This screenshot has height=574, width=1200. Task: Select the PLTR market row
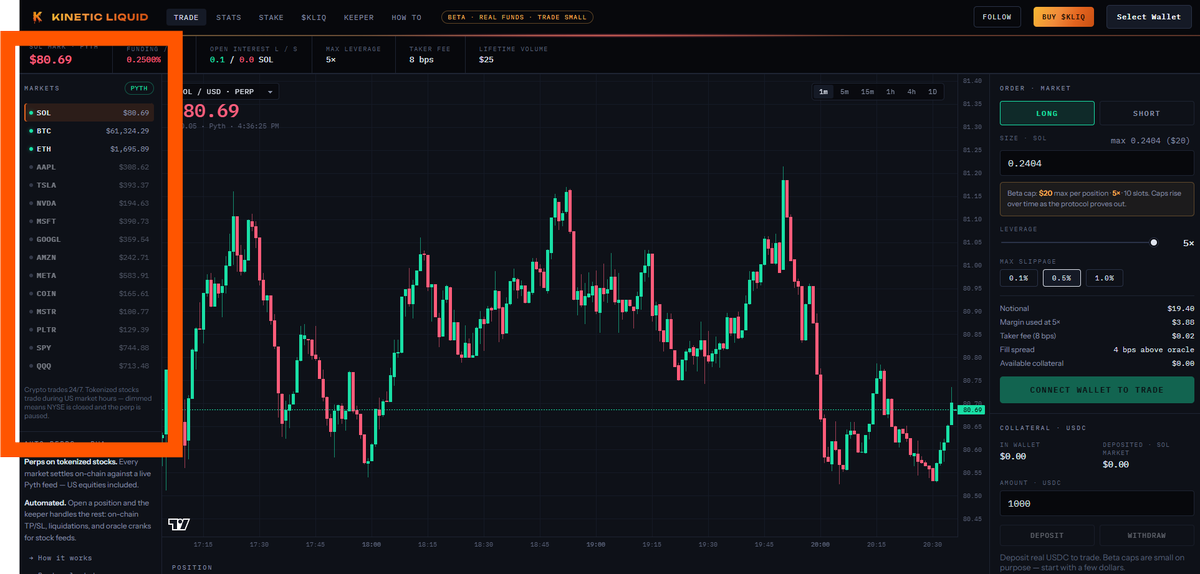coord(89,329)
